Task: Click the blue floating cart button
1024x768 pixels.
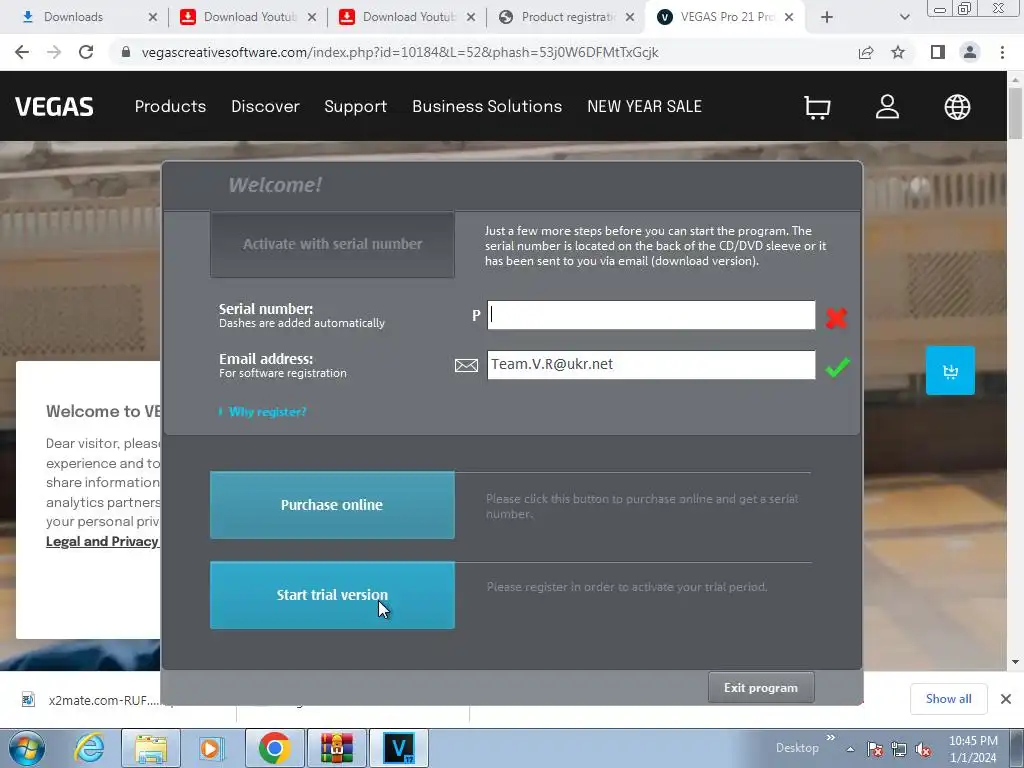Action: click(950, 370)
